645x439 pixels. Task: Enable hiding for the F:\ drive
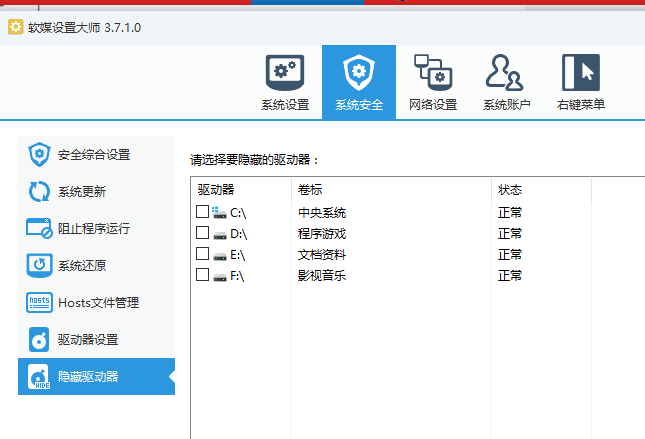(203, 274)
